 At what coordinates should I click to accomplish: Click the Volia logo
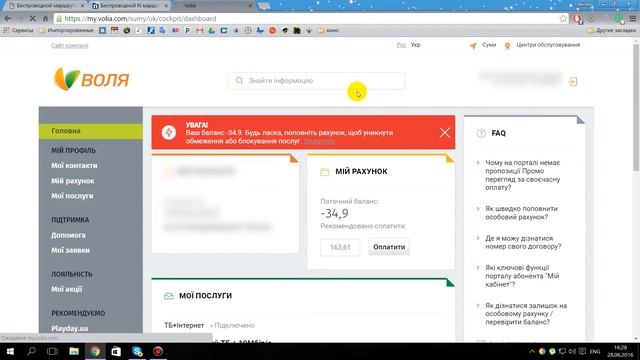pos(91,79)
